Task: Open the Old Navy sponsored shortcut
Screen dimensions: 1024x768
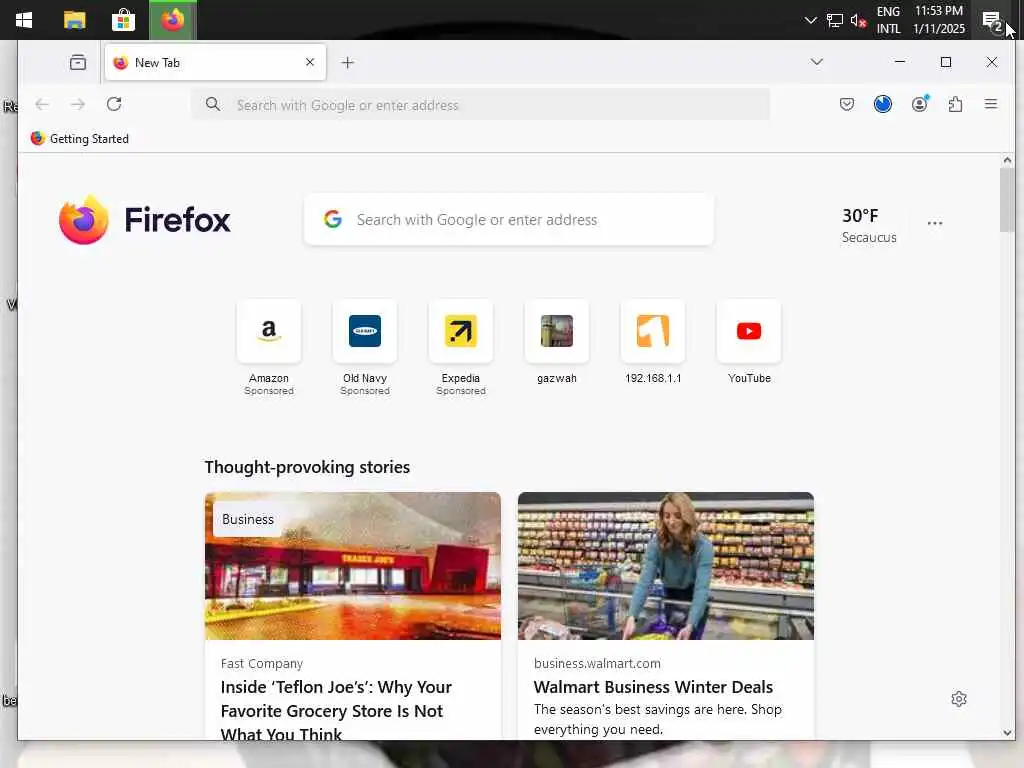Action: [x=364, y=347]
